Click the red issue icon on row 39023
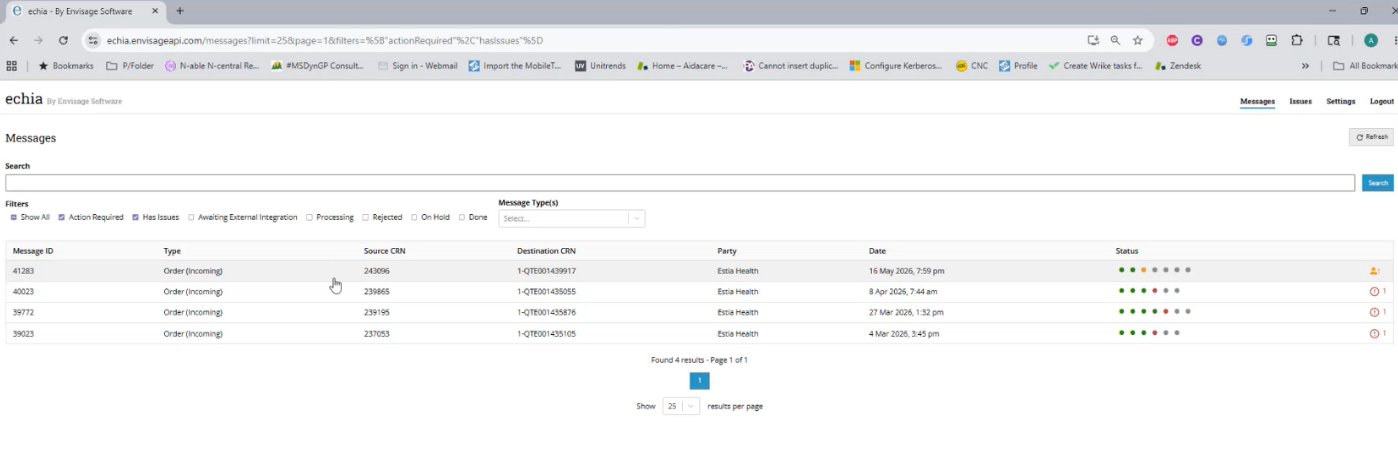This screenshot has height=449, width=1398. point(1374,334)
